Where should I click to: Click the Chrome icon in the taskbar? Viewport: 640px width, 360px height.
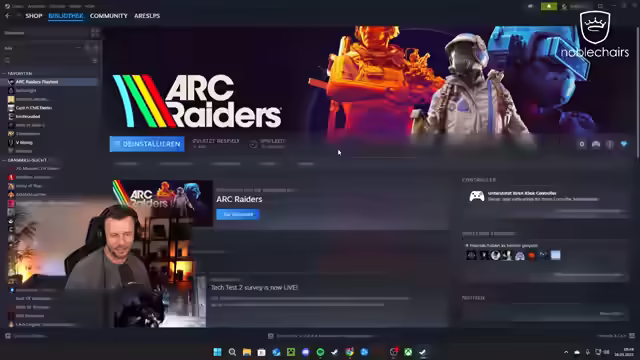(350, 352)
